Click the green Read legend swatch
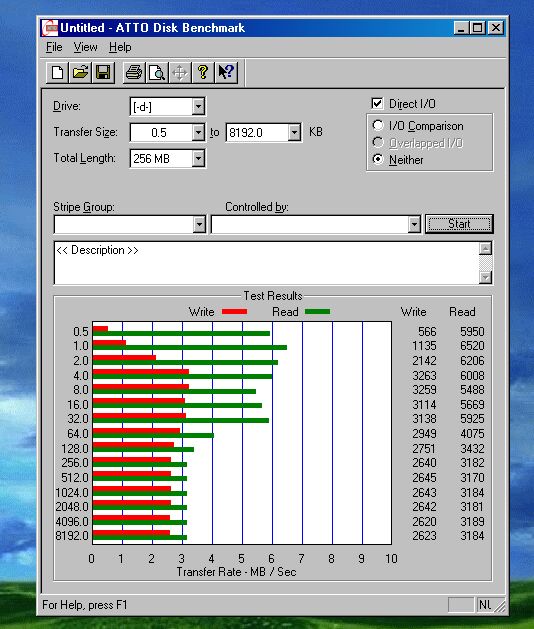 [x=317, y=311]
